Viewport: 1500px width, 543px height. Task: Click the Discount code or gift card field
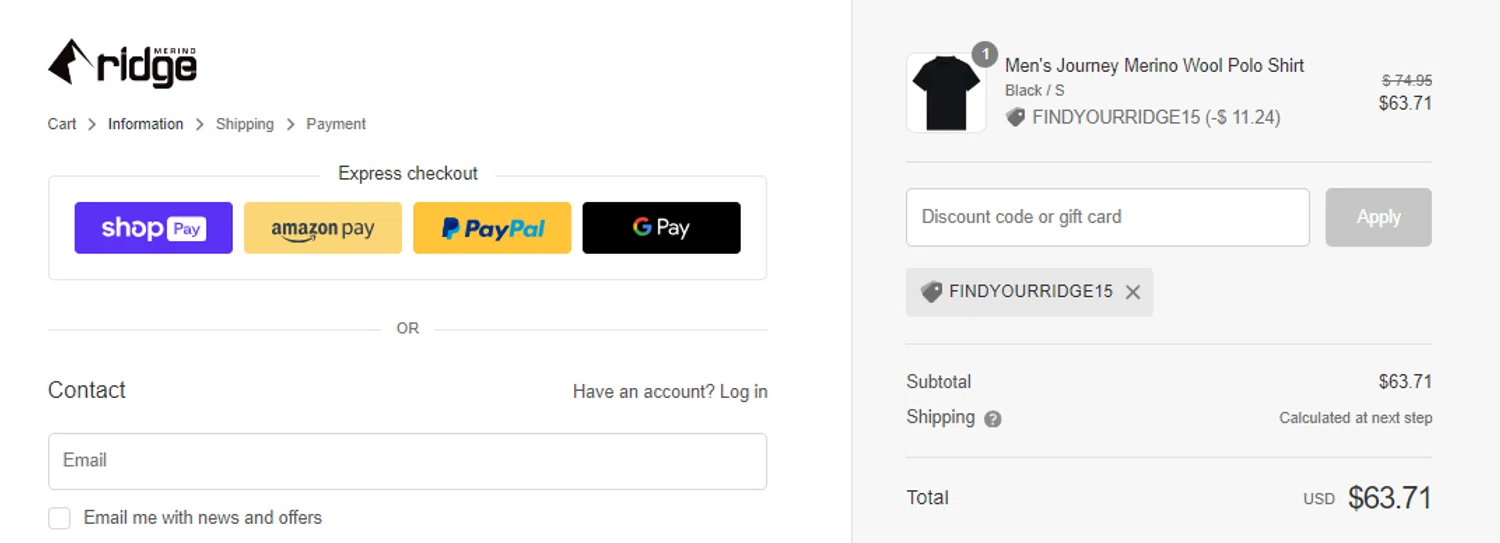click(x=1107, y=217)
